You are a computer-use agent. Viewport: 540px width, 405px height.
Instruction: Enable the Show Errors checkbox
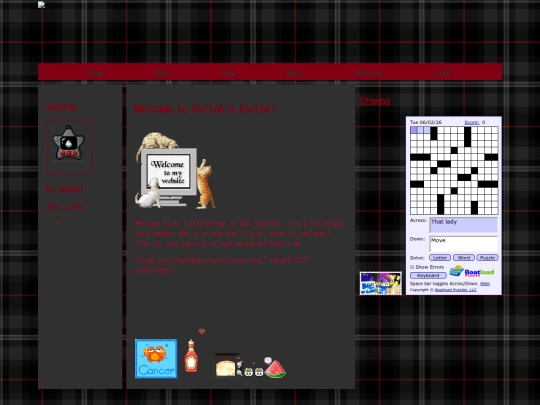(x=412, y=267)
